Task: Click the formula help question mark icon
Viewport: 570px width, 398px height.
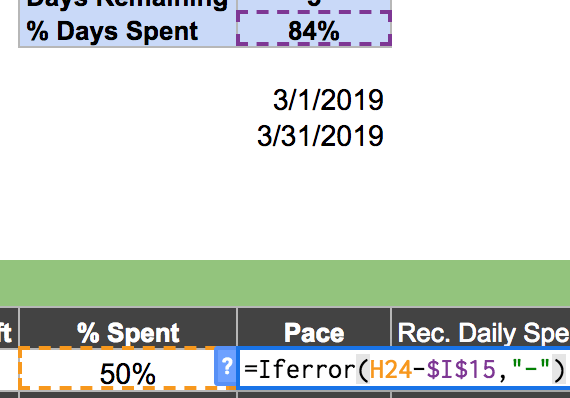Action: coord(225,366)
